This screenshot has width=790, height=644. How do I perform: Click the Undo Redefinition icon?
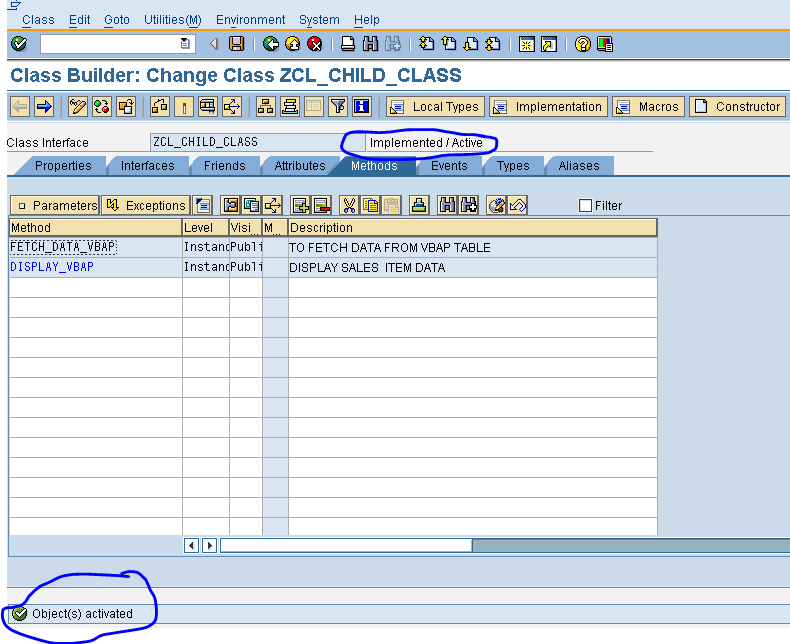click(517, 206)
